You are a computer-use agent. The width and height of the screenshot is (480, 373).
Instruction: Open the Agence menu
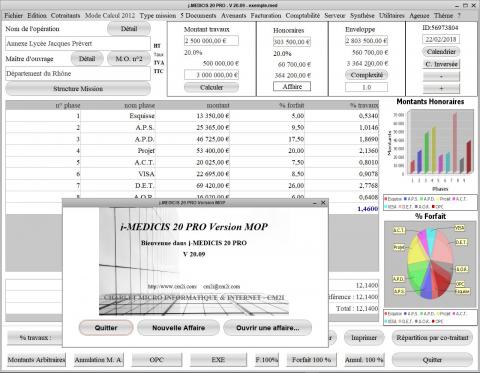coord(419,16)
